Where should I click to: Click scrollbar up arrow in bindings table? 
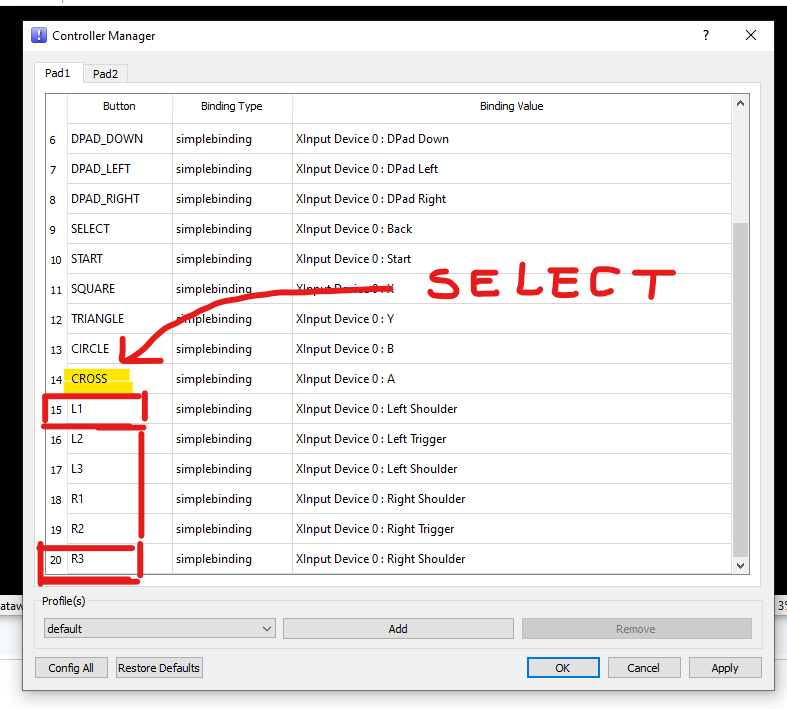[x=741, y=103]
